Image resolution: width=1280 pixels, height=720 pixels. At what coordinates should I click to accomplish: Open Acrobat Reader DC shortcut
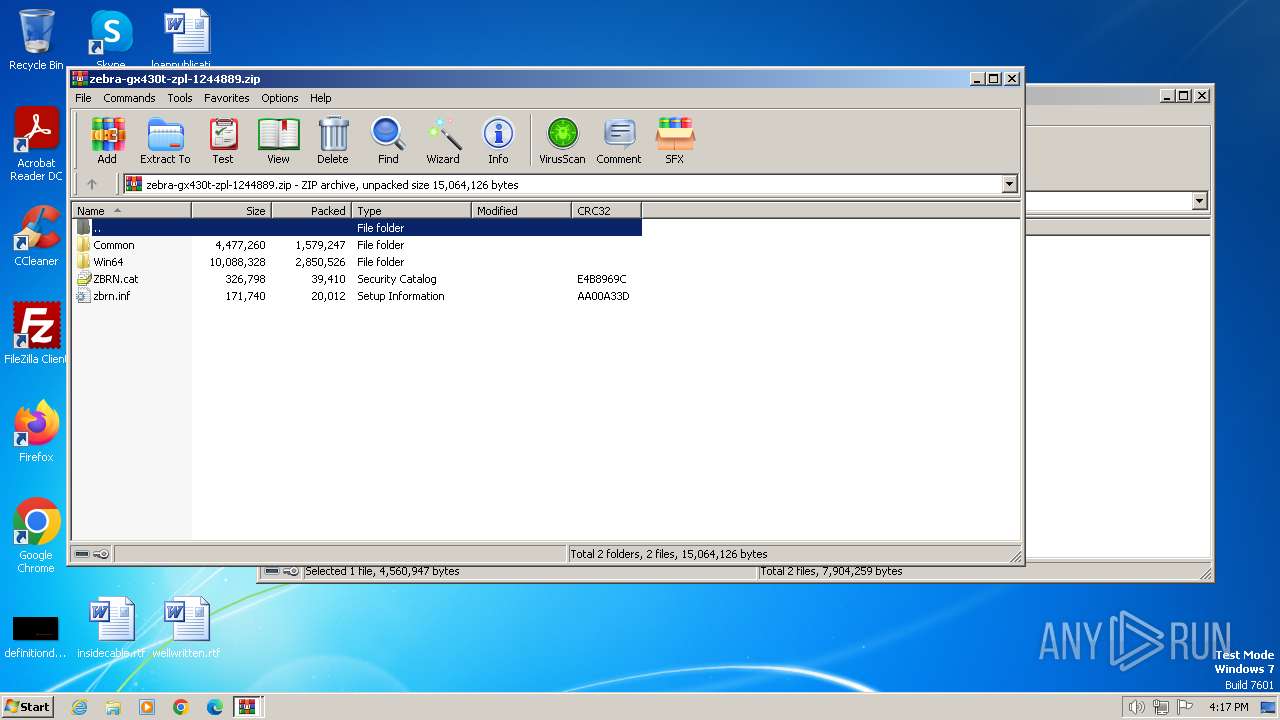tap(36, 145)
